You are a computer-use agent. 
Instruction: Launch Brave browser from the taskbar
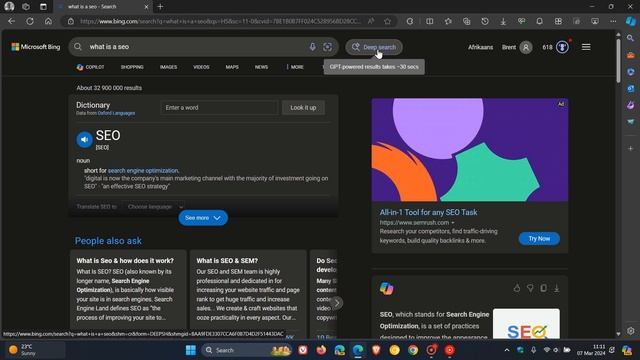click(376, 350)
